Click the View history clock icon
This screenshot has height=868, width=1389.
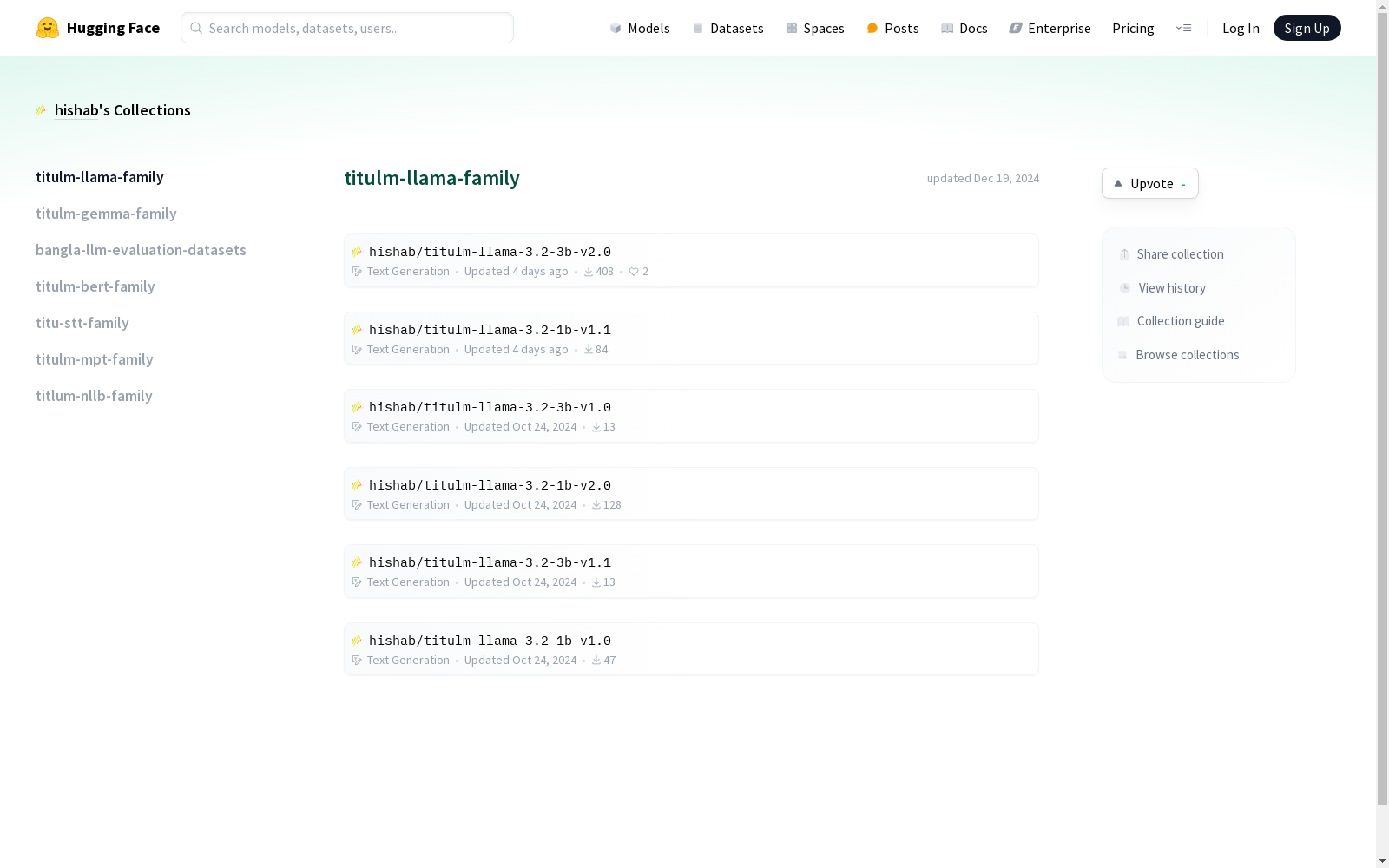tap(1125, 288)
